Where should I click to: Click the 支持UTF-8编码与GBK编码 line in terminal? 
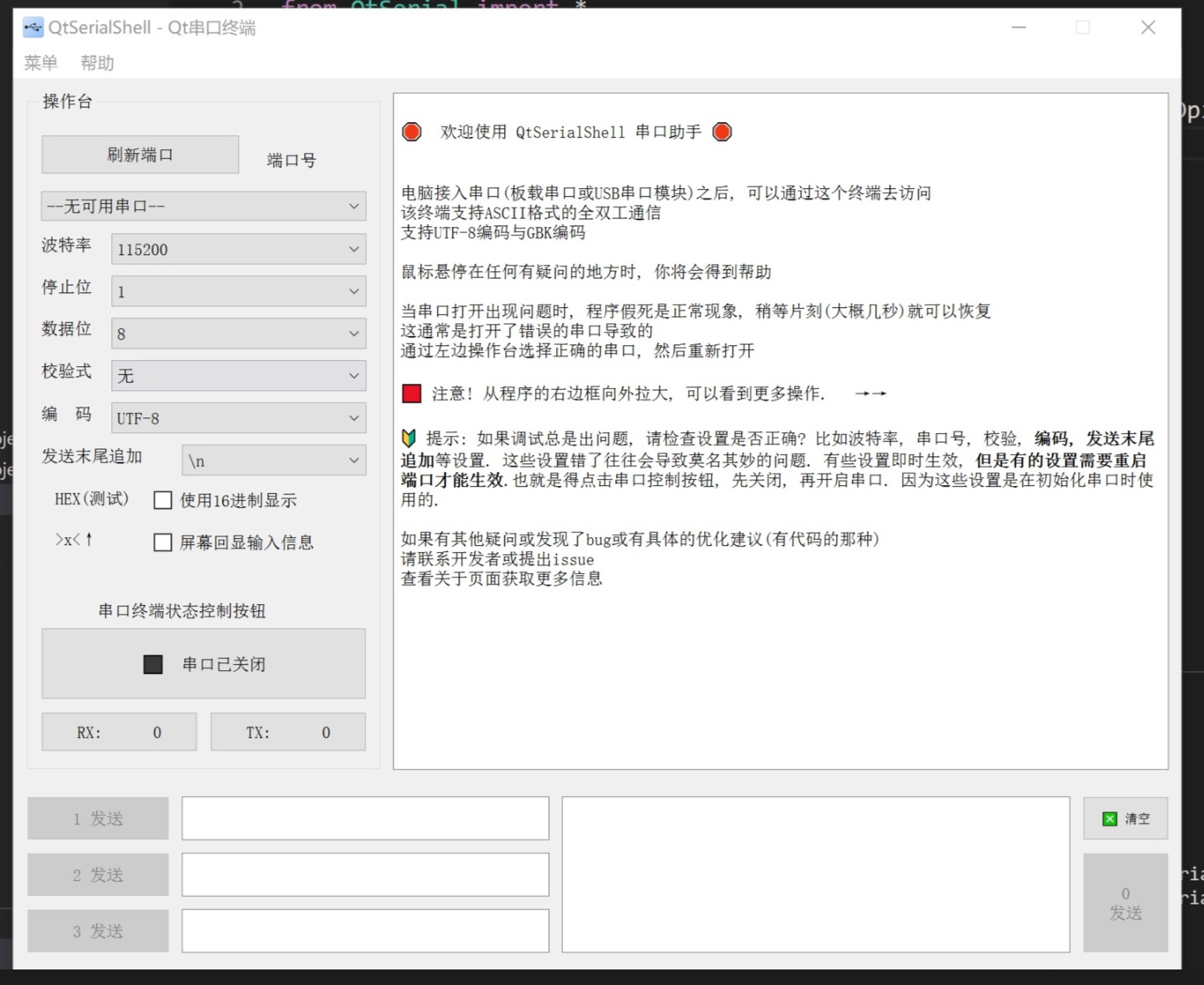coord(493,232)
